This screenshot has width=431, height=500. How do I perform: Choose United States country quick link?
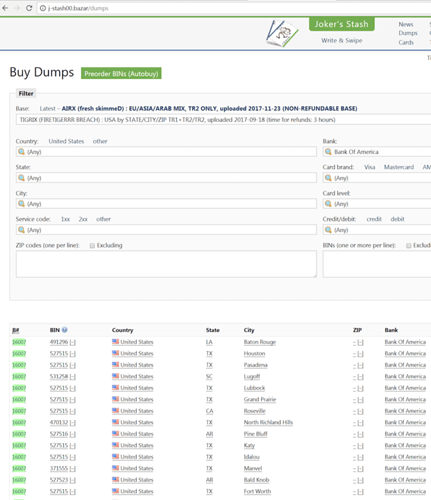click(x=66, y=141)
